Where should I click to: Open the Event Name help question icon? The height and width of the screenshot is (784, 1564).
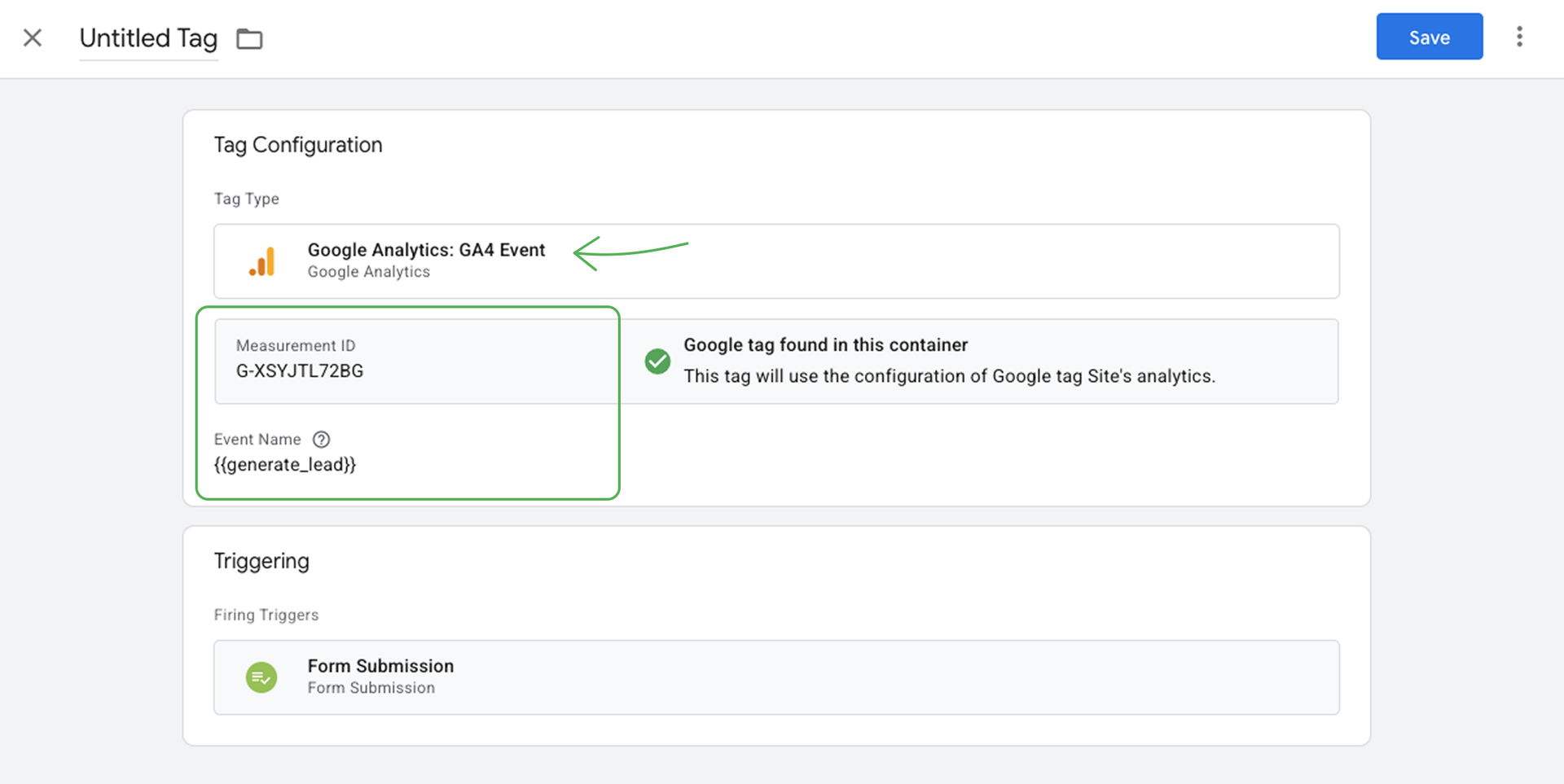[x=322, y=440]
